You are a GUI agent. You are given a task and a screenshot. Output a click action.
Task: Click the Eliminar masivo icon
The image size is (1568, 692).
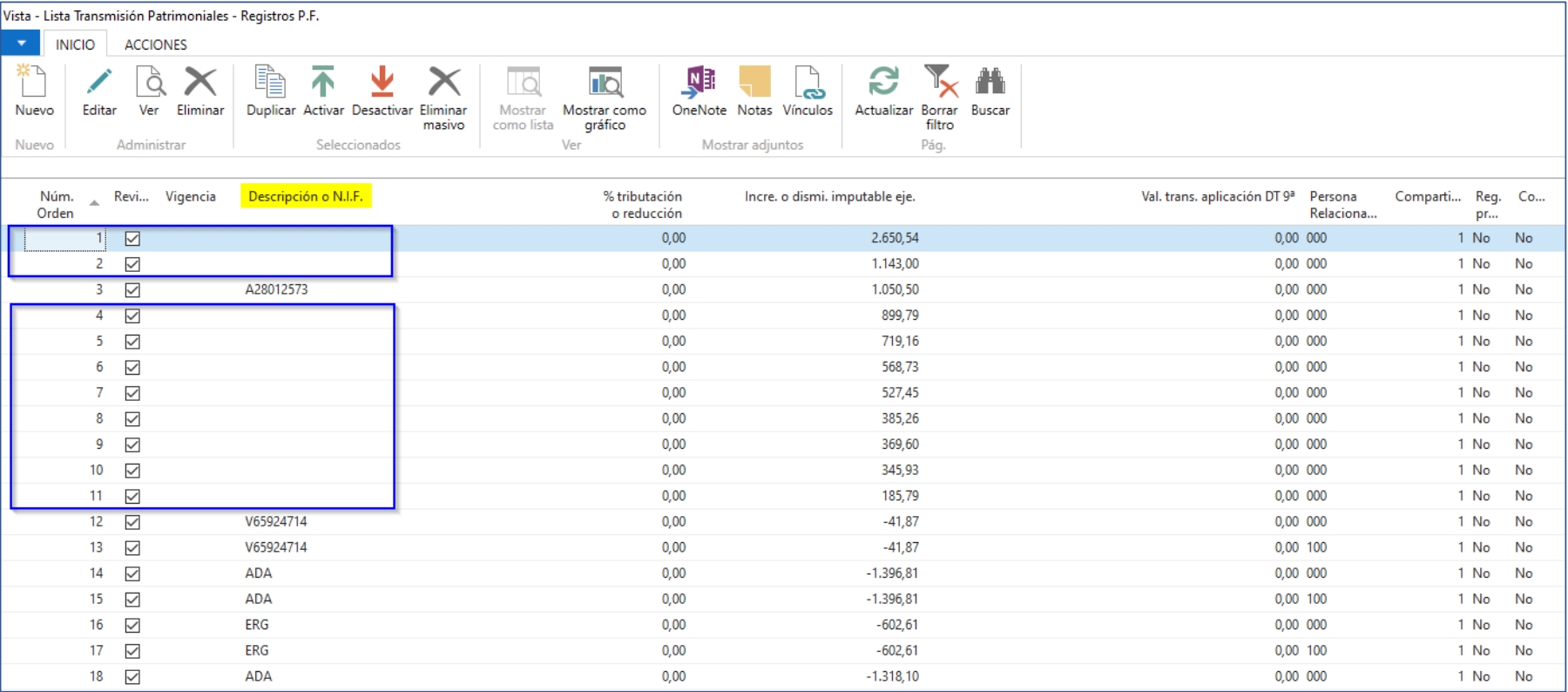(443, 81)
